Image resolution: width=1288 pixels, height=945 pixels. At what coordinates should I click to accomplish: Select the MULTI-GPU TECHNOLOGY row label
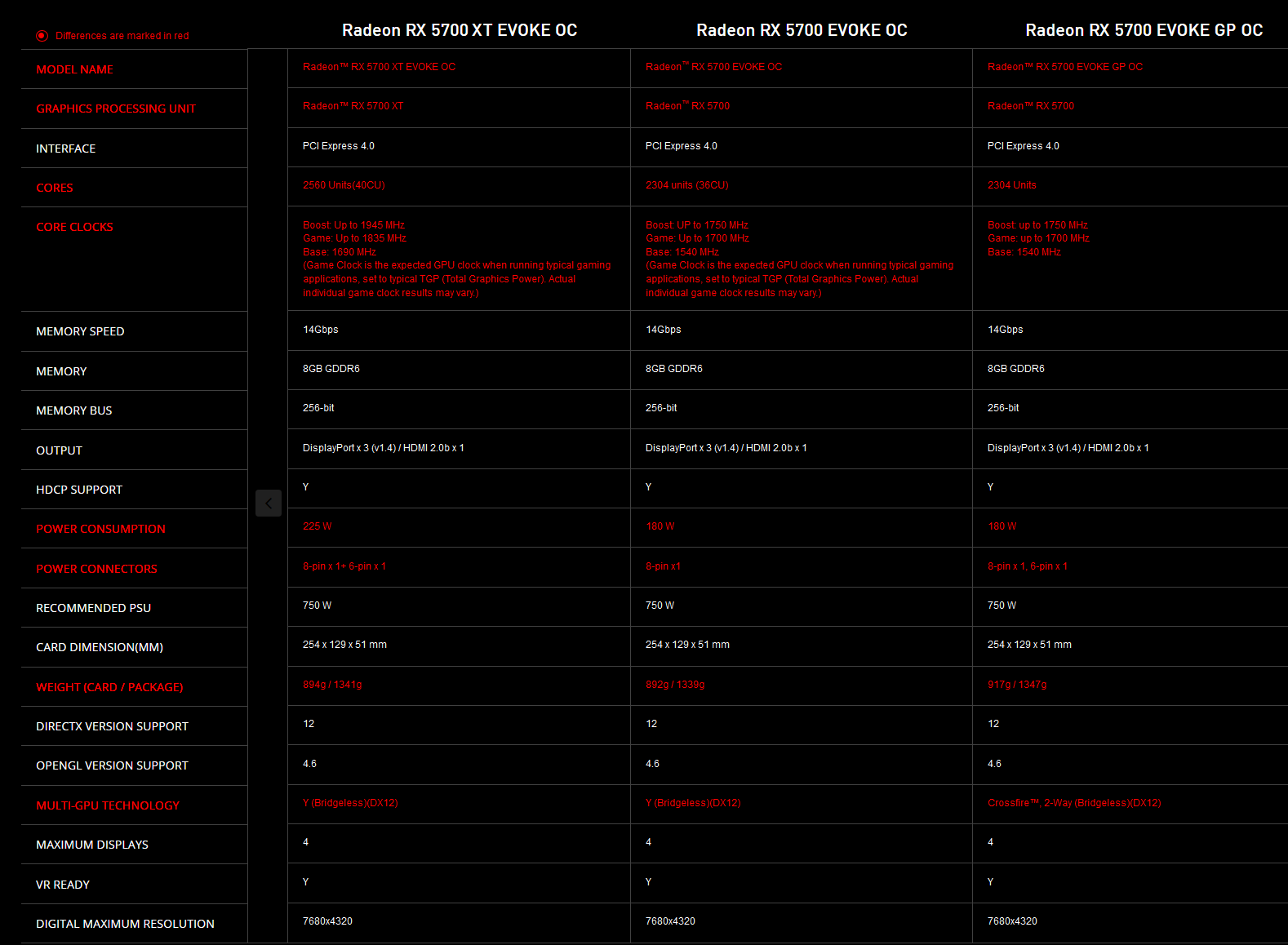click(108, 805)
